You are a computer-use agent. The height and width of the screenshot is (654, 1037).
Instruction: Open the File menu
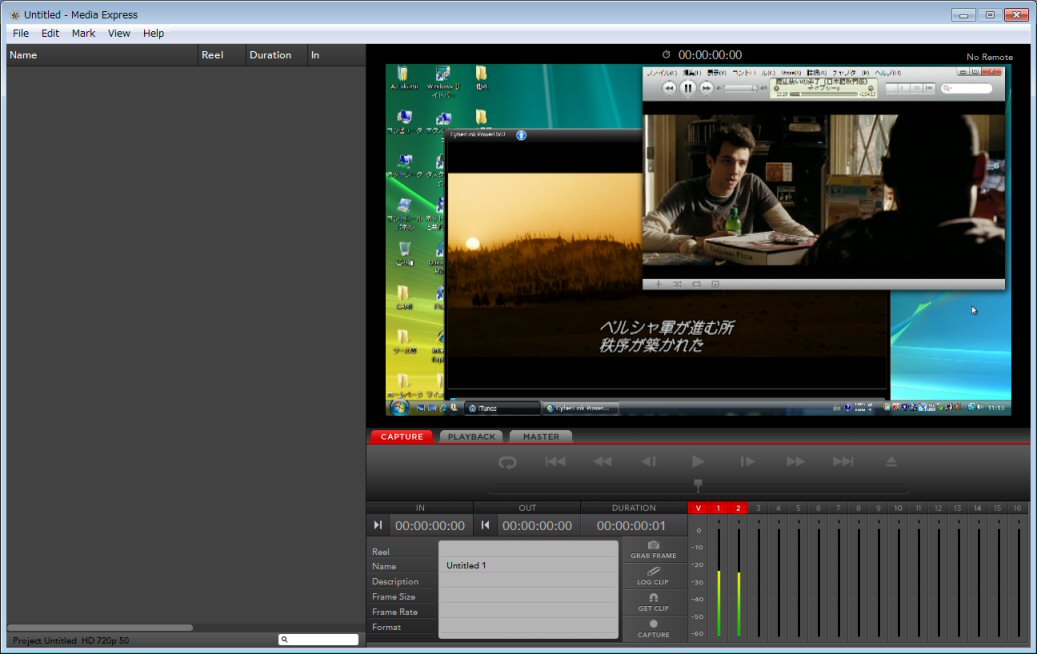tap(21, 33)
